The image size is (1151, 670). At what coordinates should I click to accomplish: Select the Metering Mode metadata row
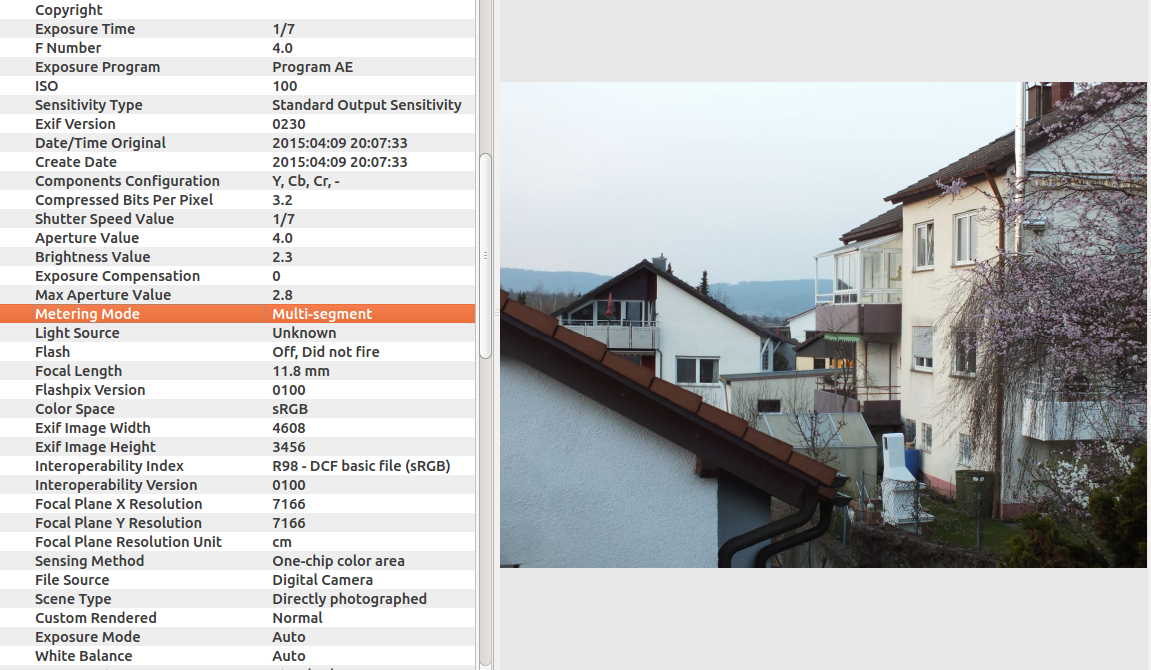238,314
